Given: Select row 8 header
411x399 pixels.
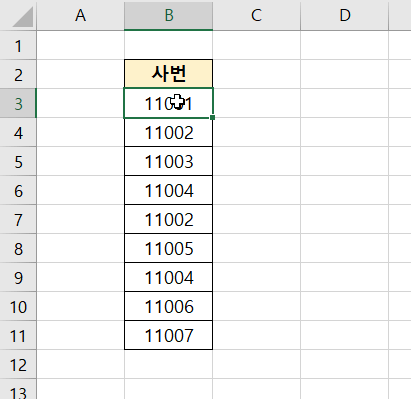Looking at the screenshot, I should tap(18, 248).
